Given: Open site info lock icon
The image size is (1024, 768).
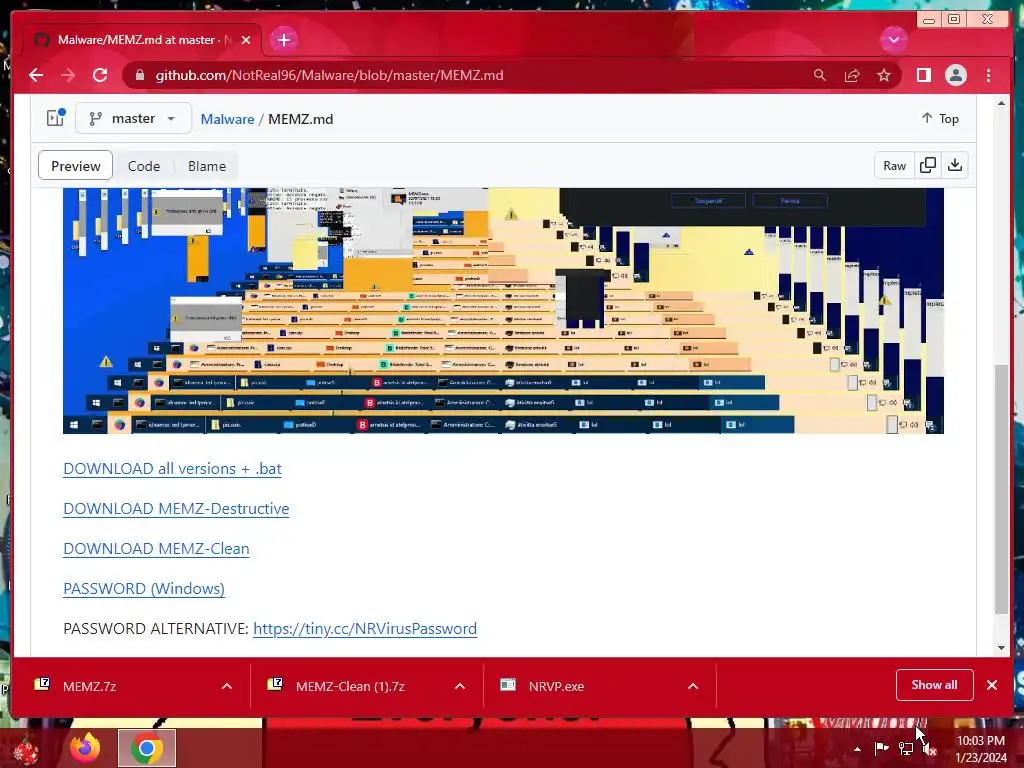Looking at the screenshot, I should tap(140, 75).
